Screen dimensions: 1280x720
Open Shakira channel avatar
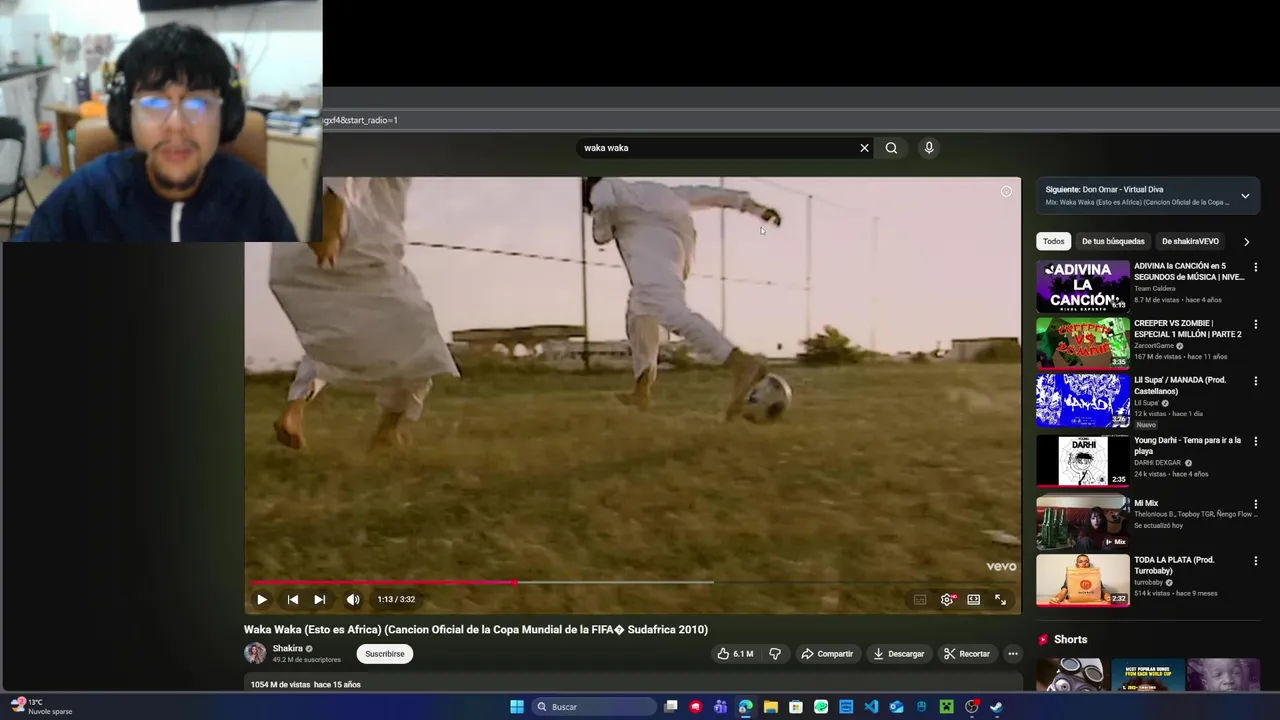[255, 653]
